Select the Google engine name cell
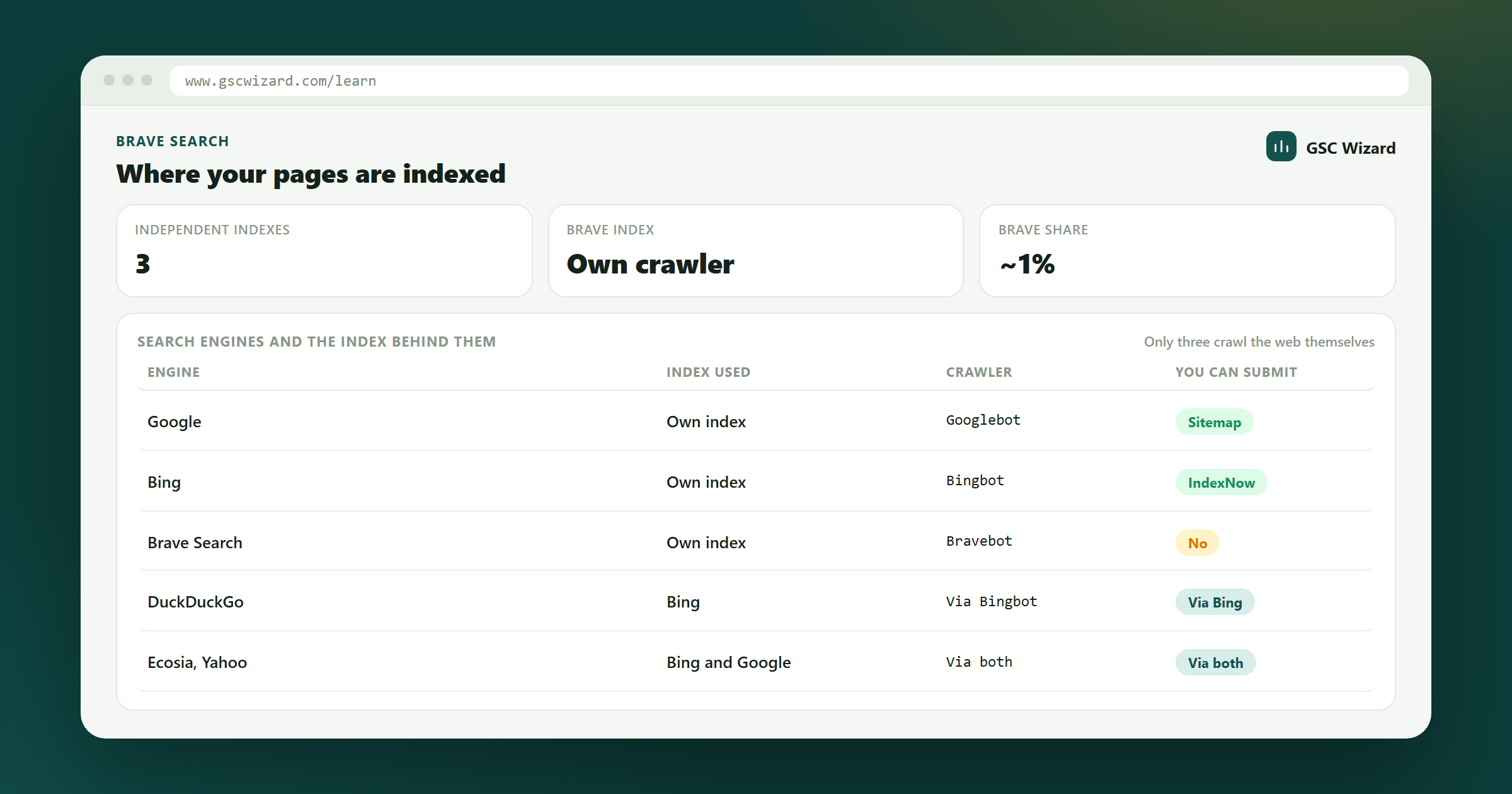Viewport: 1512px width, 794px height. (x=175, y=422)
